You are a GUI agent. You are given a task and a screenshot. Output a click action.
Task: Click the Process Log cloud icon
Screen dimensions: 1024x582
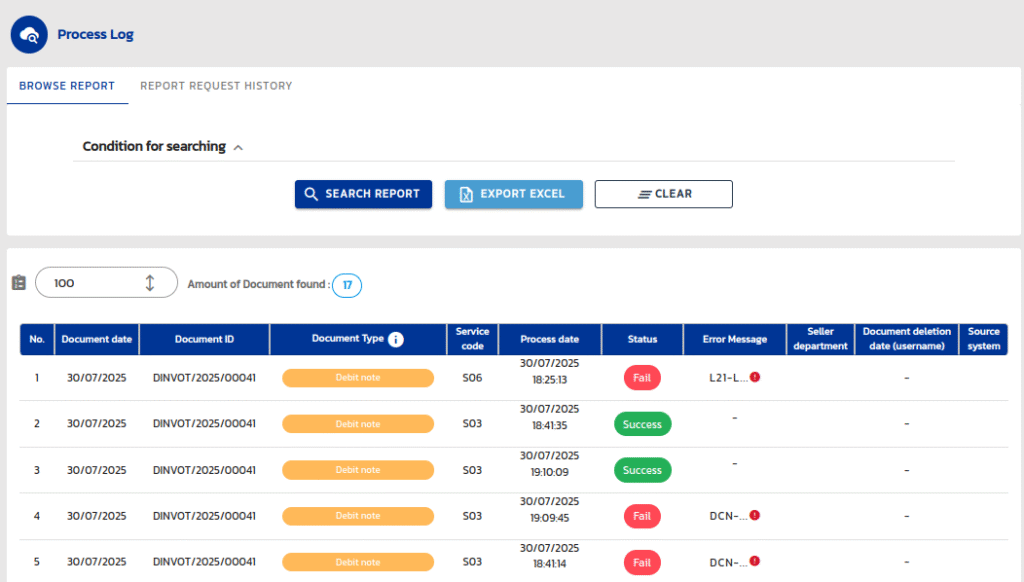[29, 33]
